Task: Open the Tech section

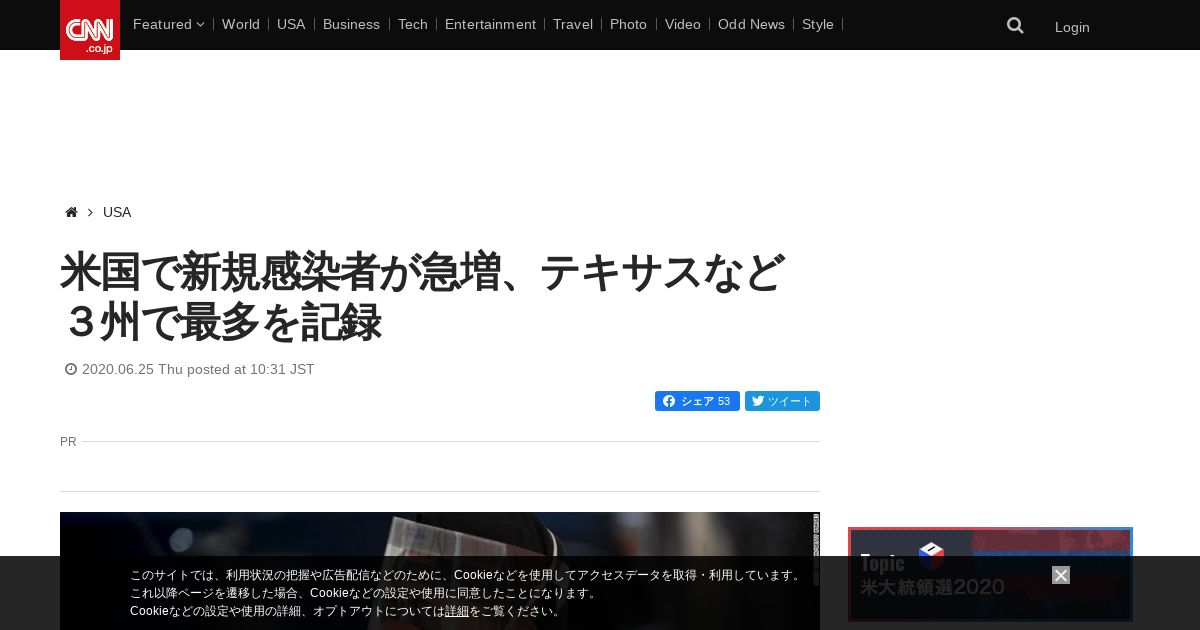Action: (413, 24)
